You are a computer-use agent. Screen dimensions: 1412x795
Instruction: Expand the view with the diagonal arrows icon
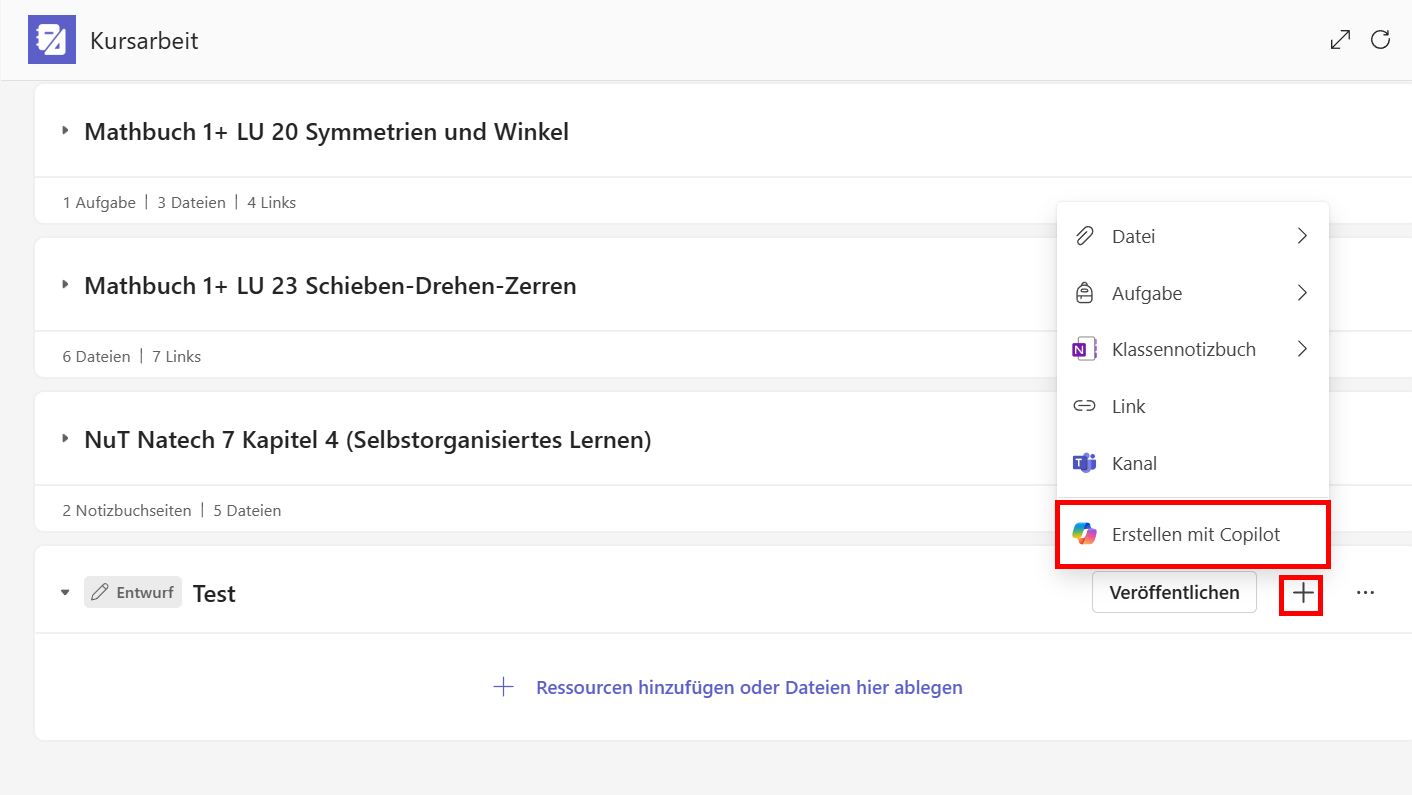tap(1340, 40)
